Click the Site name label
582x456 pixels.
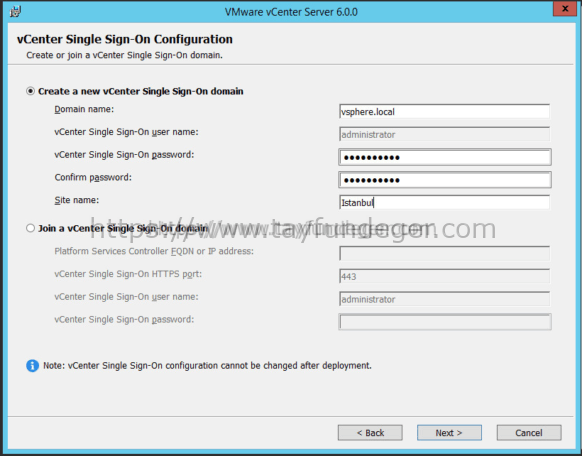77,200
